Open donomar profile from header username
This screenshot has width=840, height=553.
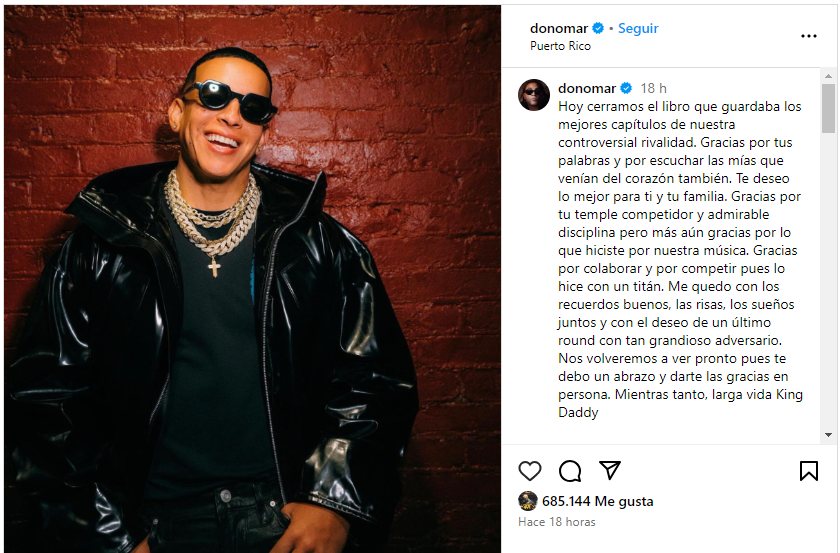pyautogui.click(x=559, y=28)
